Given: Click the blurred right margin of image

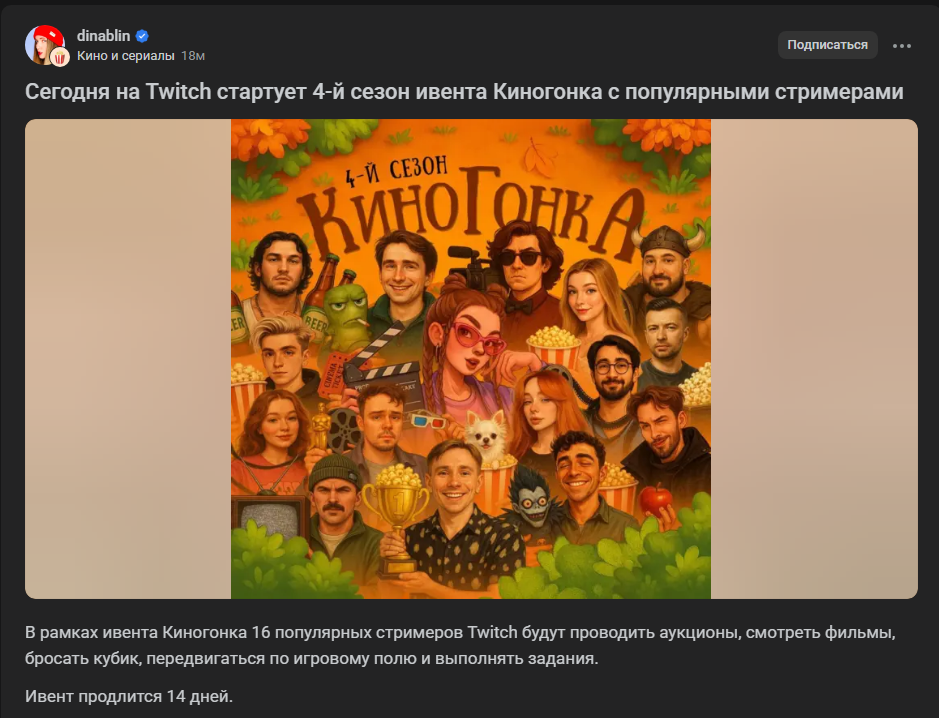Looking at the screenshot, I should (814, 359).
